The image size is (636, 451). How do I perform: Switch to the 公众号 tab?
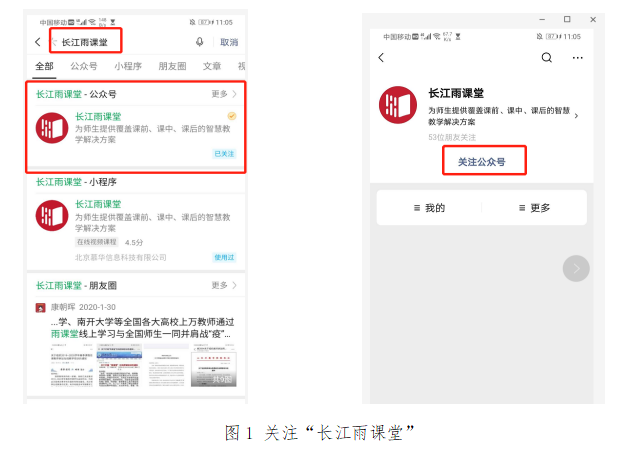84,66
